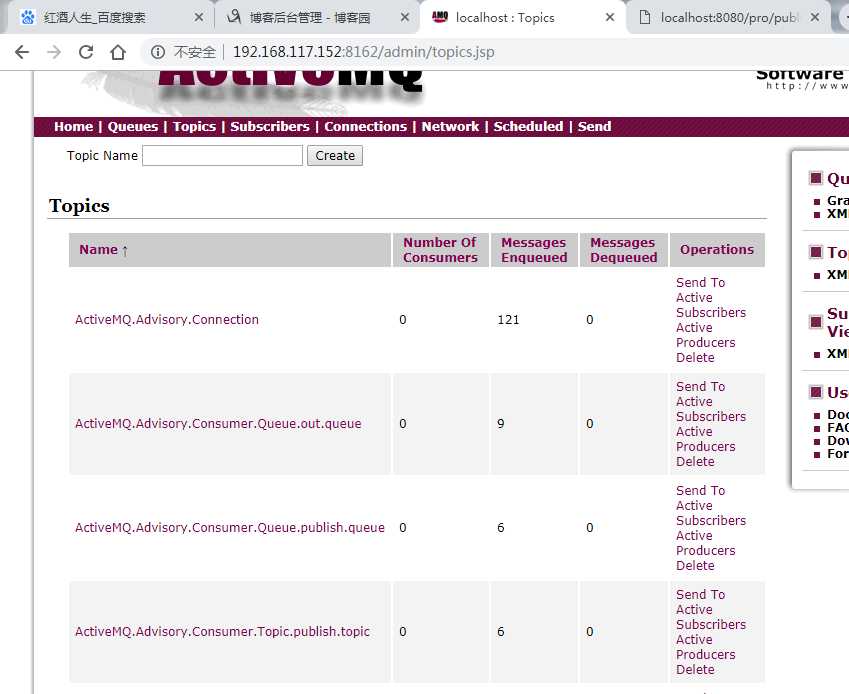Open Subscribers in ActiveMQ navigation
849x694 pixels.
pyautogui.click(x=270, y=127)
